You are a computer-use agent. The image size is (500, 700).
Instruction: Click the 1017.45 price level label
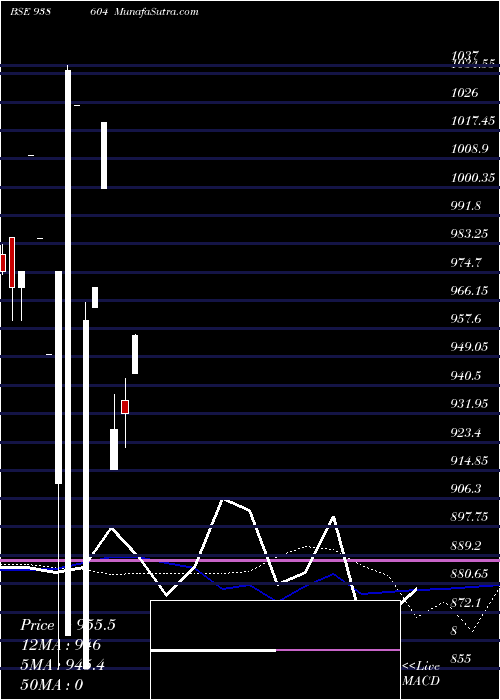click(473, 121)
